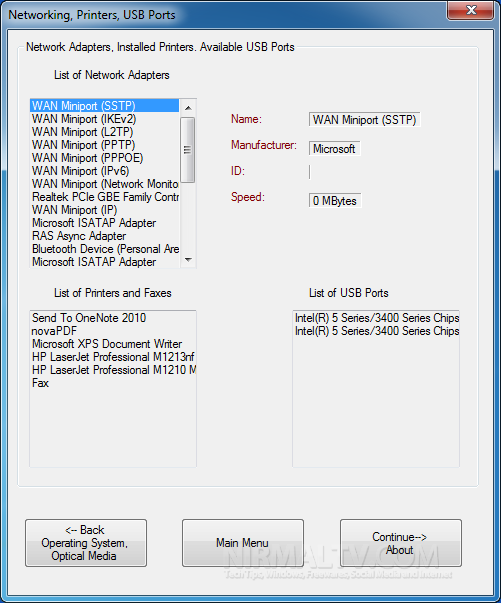Select WAN Miniport (PPTP) adapter
This screenshot has width=501, height=603.
tap(105, 145)
